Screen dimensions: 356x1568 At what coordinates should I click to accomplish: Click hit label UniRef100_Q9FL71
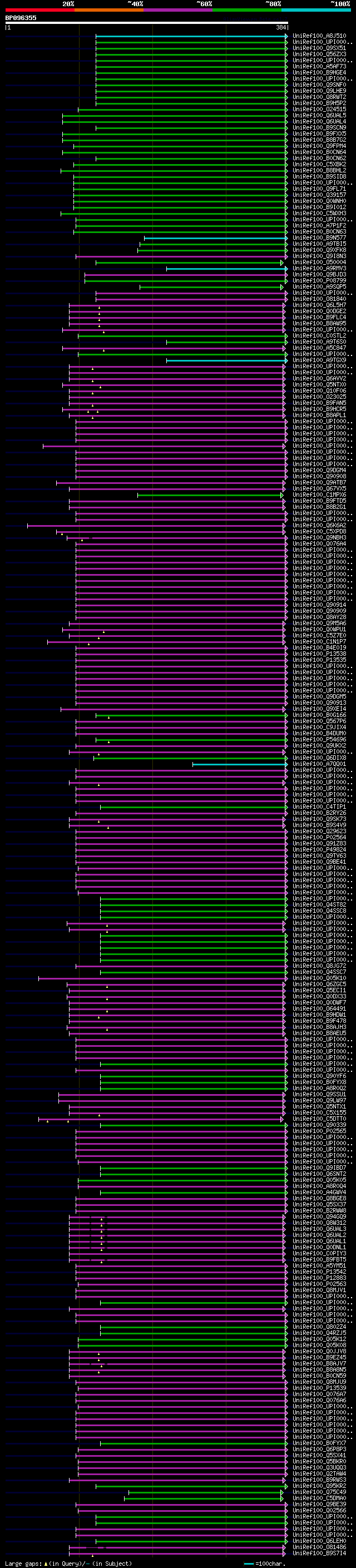click(x=319, y=189)
